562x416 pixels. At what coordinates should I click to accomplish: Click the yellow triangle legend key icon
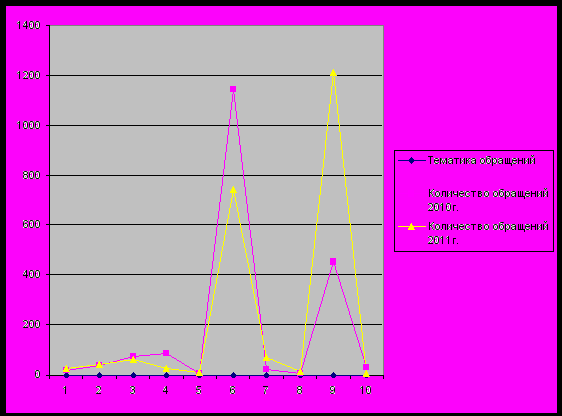pyautogui.click(x=411, y=227)
